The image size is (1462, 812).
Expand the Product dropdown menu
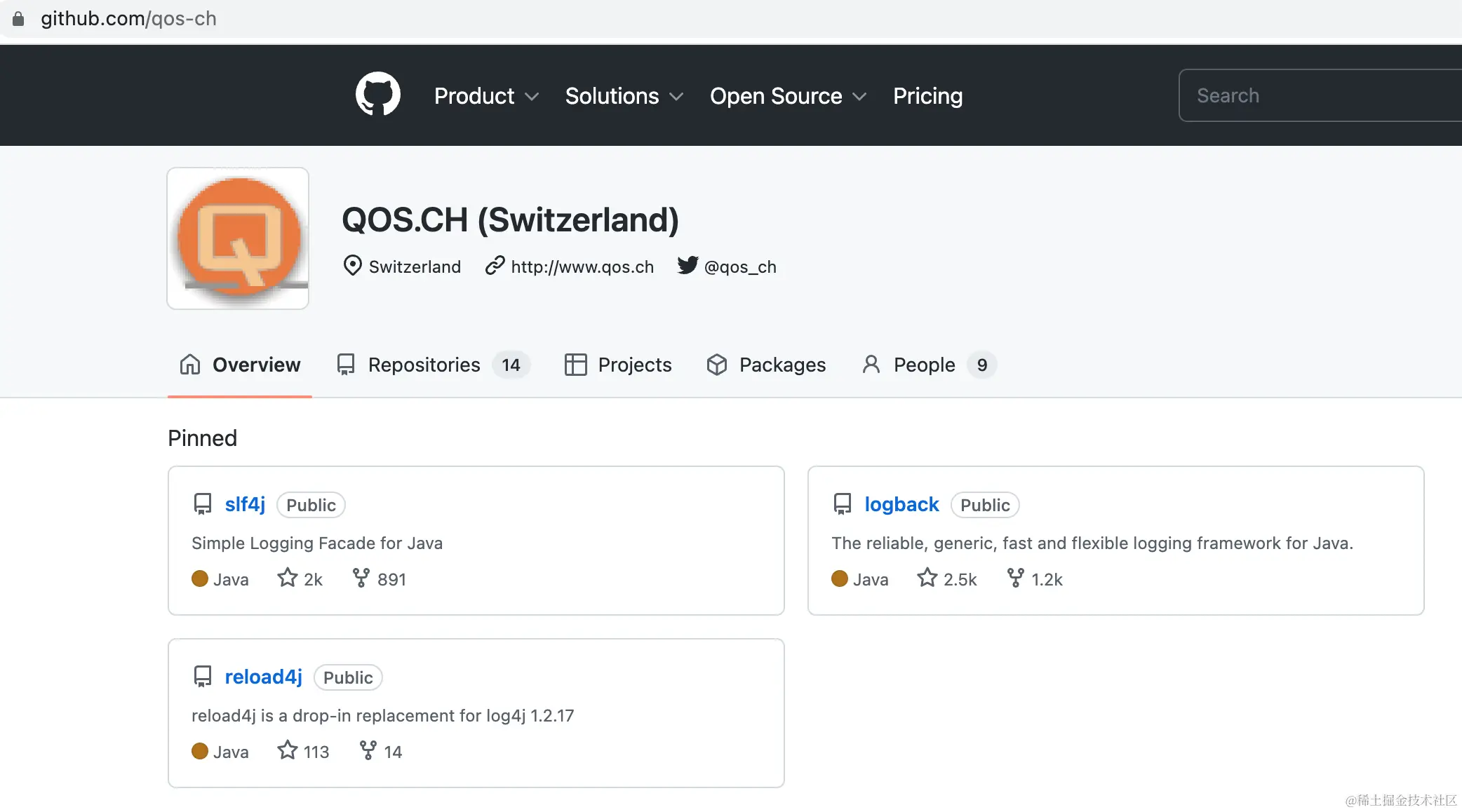pos(486,96)
